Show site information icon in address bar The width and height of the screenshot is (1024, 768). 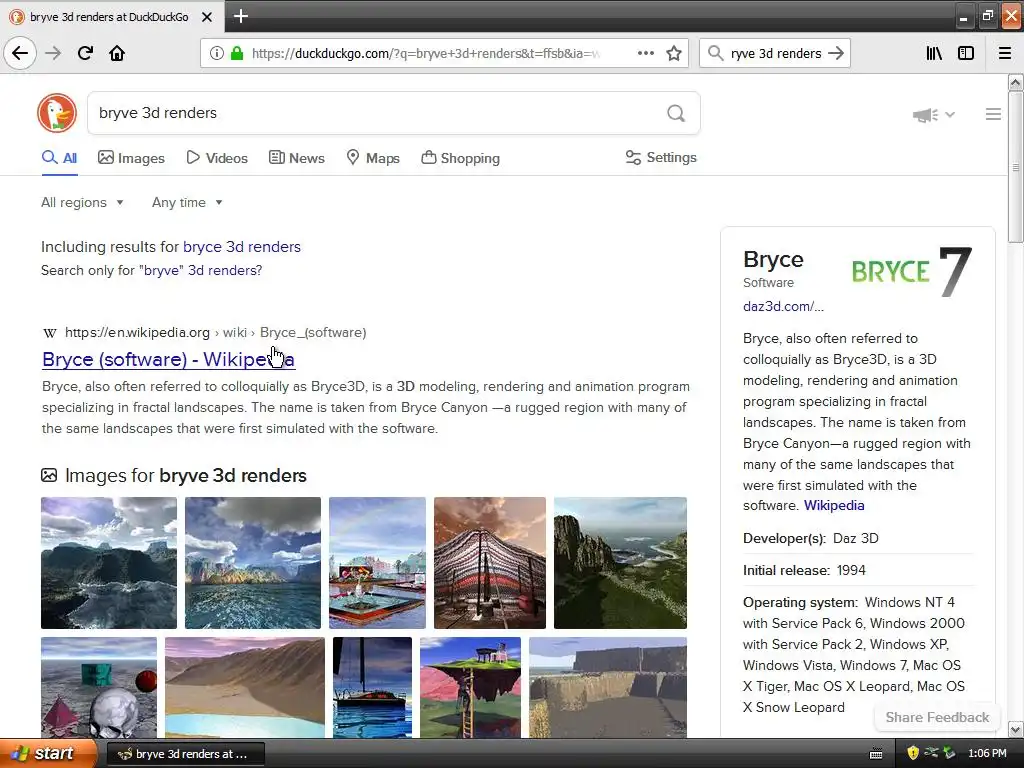click(216, 53)
